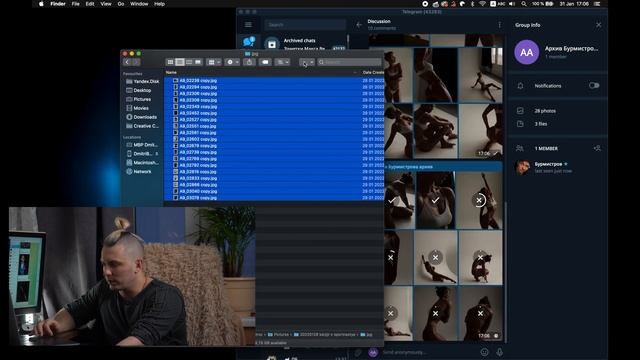Switch Finder to gallery view

coord(198,62)
